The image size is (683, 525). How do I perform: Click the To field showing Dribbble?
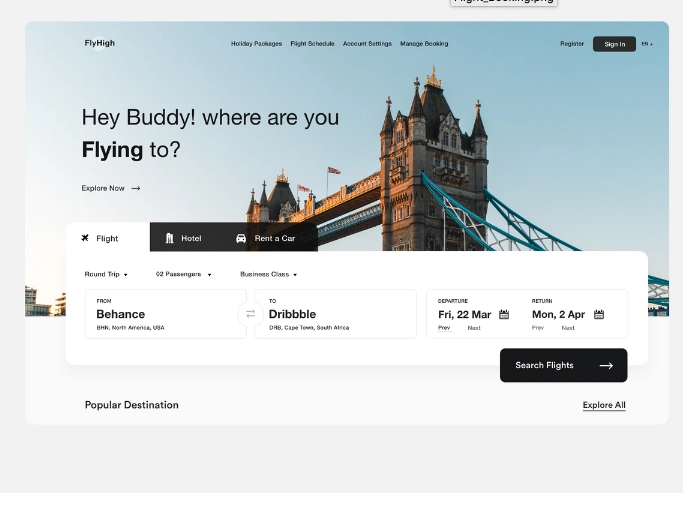[335, 314]
